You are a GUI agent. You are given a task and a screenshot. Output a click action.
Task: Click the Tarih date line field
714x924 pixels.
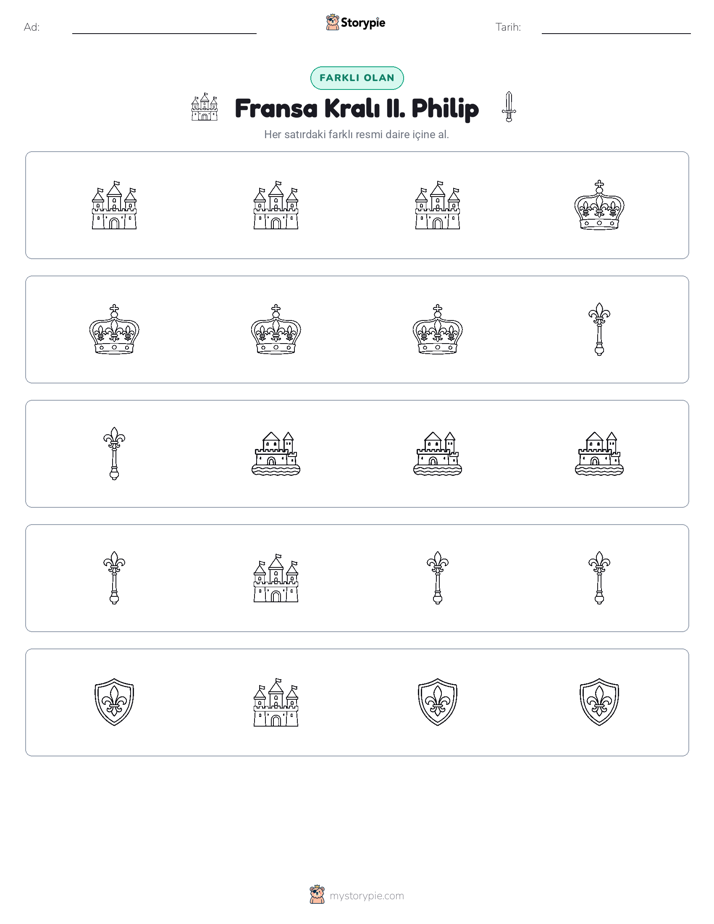616,28
